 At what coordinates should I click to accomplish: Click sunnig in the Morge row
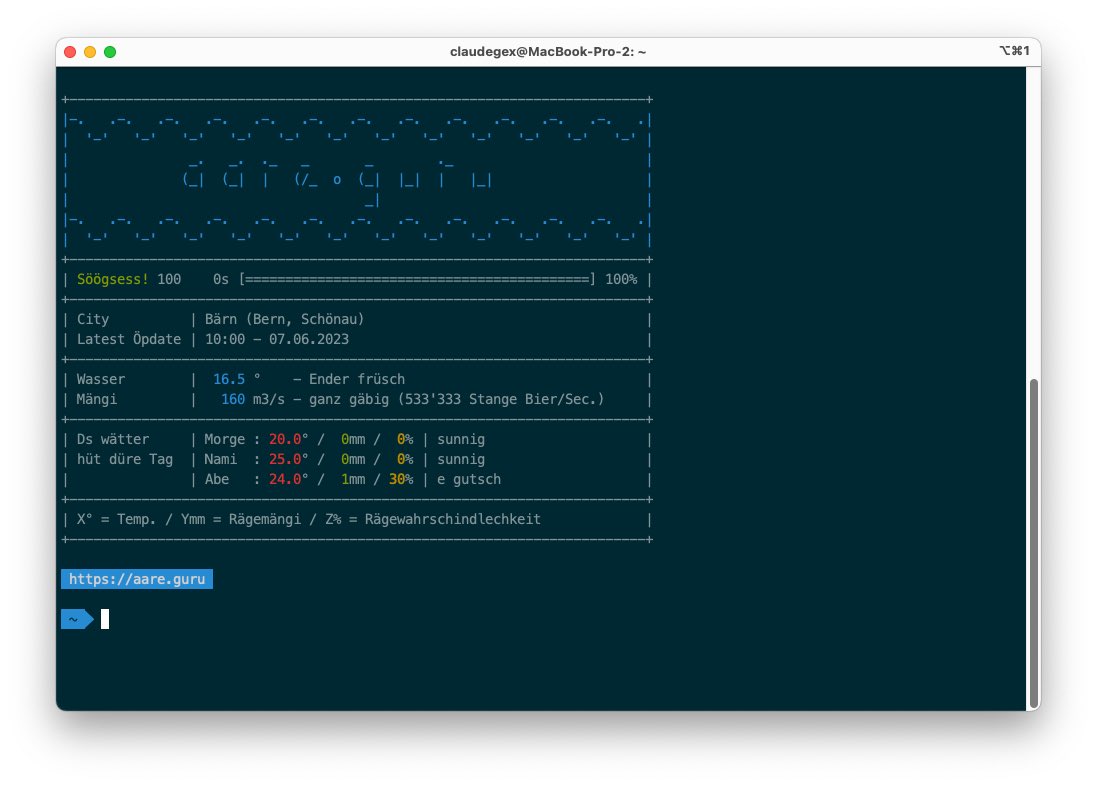click(460, 439)
